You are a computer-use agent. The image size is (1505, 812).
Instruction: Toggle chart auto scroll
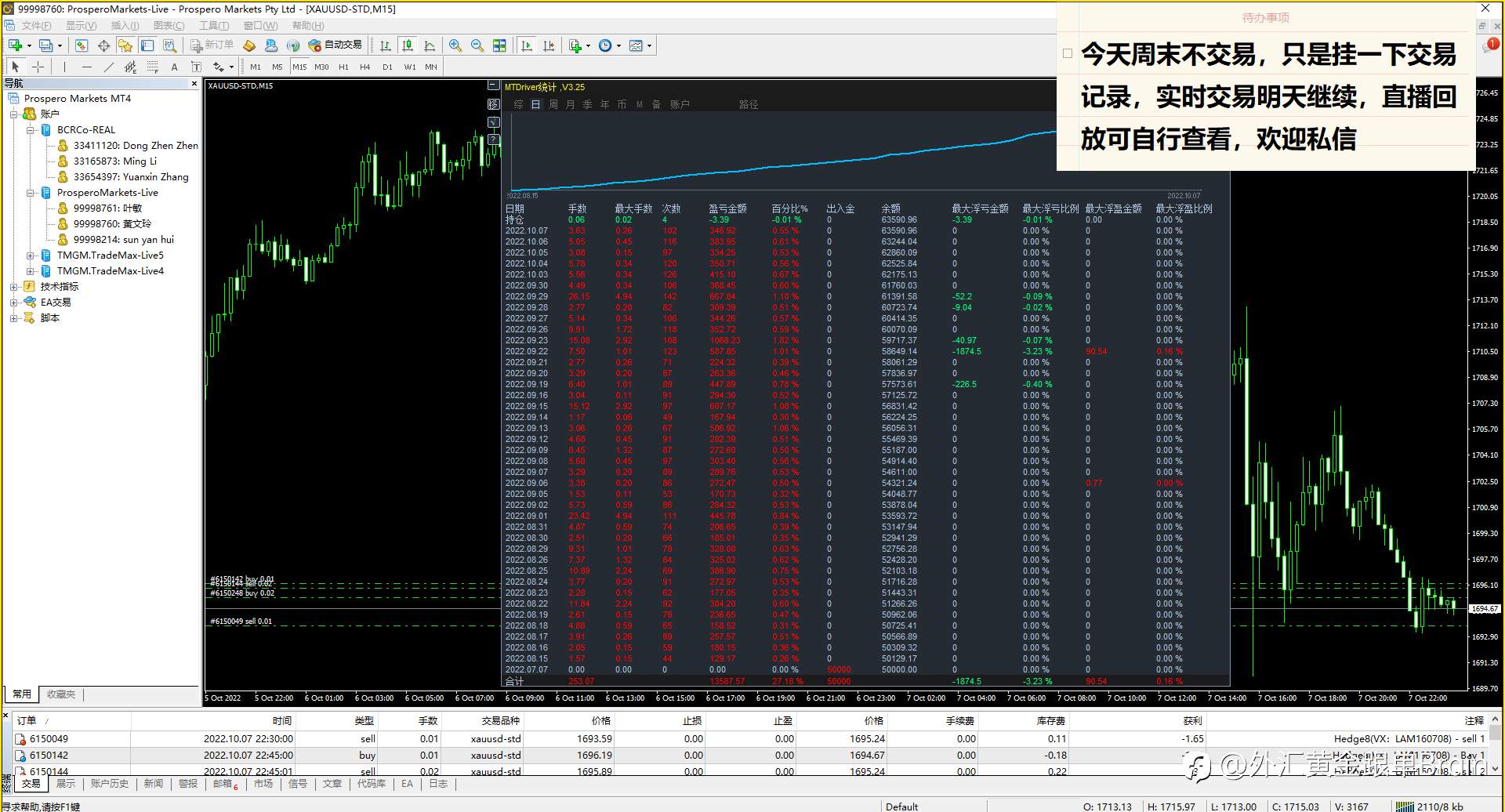click(x=527, y=45)
